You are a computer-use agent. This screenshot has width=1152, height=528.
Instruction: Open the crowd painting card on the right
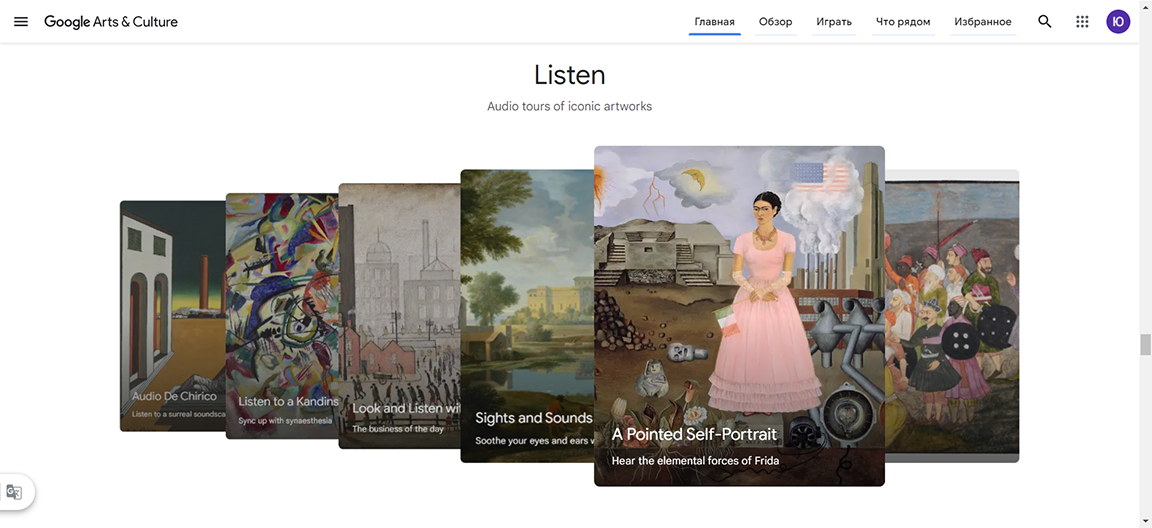point(951,316)
